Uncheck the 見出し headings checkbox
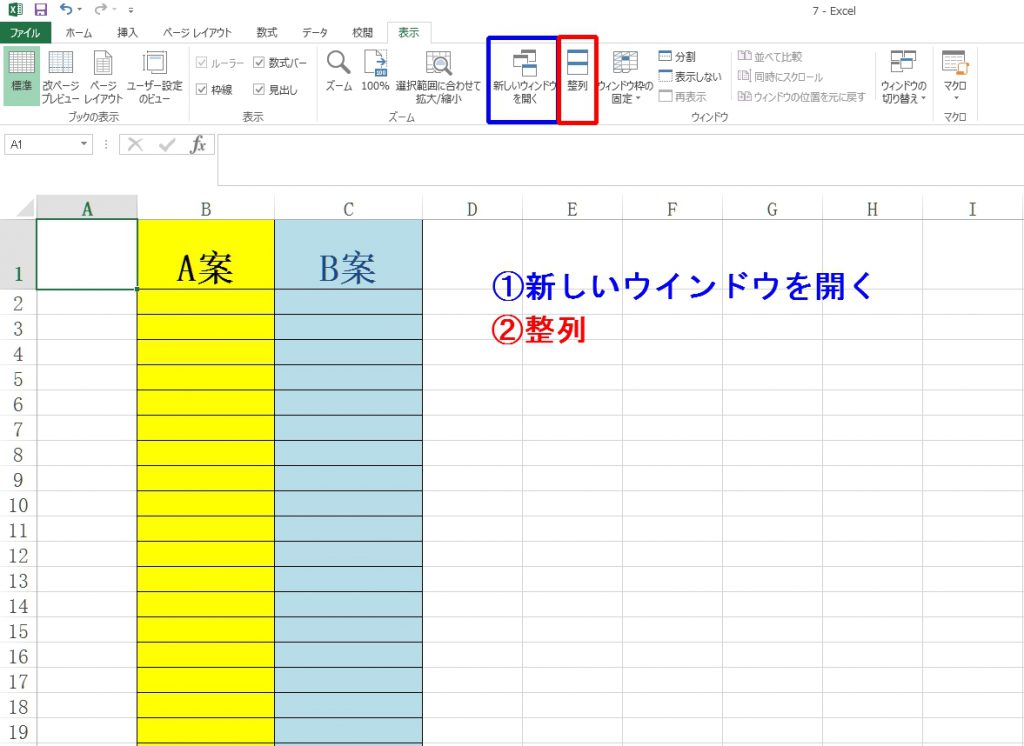The width and height of the screenshot is (1024, 746). 259,90
